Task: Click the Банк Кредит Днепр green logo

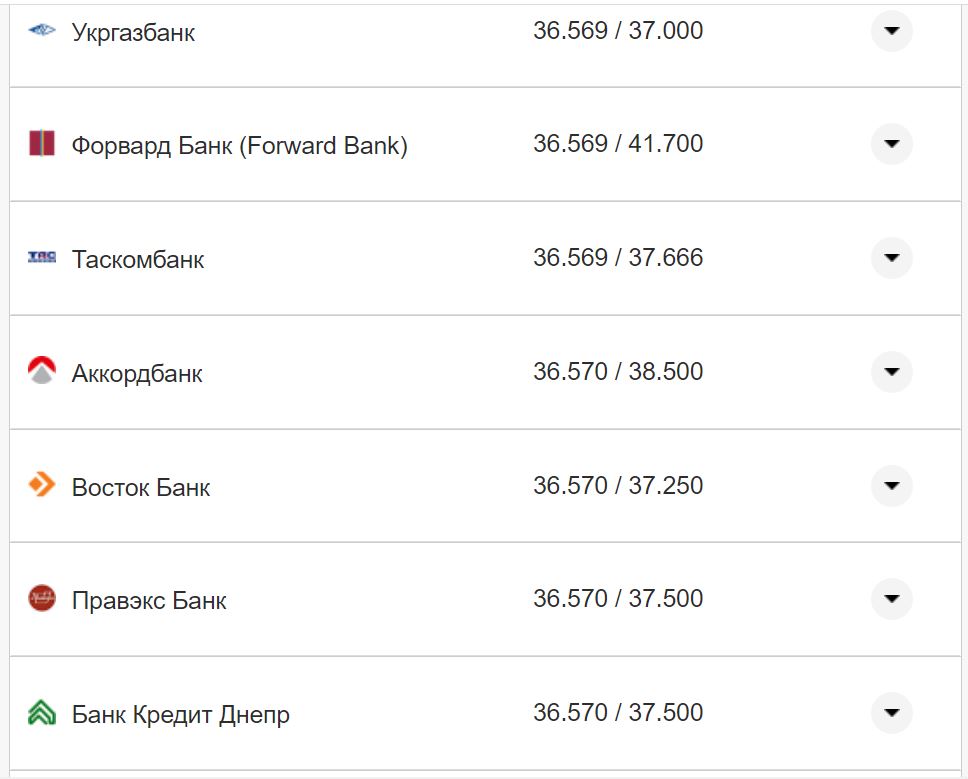Action: [x=42, y=714]
